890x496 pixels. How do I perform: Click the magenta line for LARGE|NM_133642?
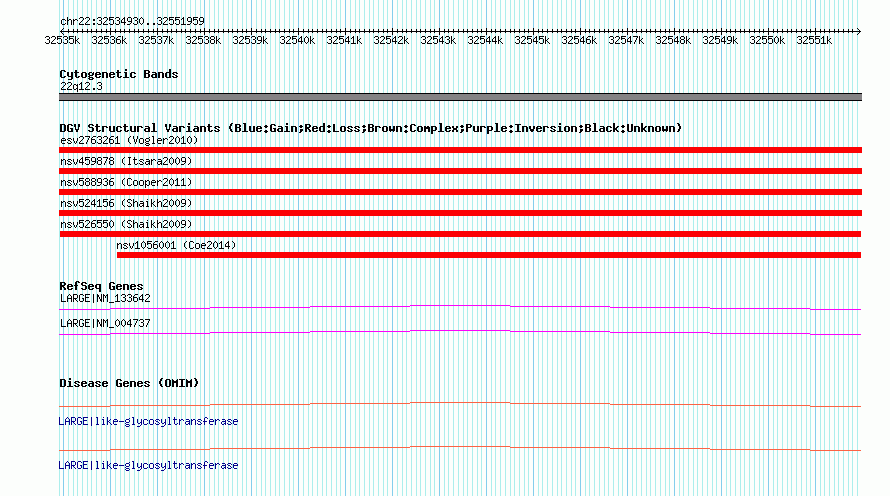(x=460, y=307)
